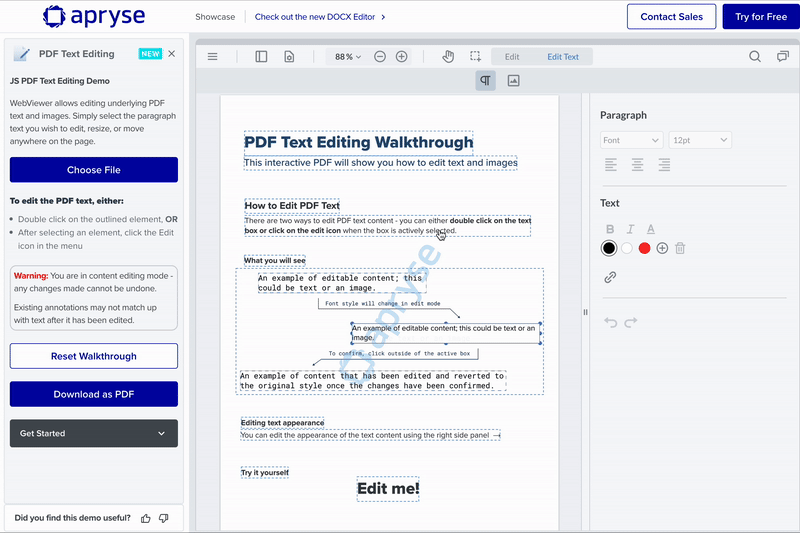The width and height of the screenshot is (800, 533).
Task: Click the You can edit the appearance text box
Action: tap(370, 436)
